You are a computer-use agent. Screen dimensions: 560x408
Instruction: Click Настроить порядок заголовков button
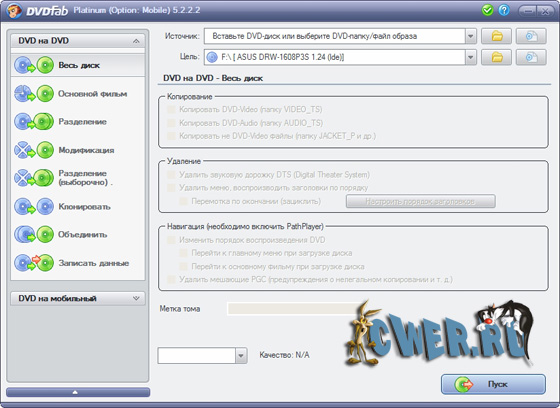point(420,201)
